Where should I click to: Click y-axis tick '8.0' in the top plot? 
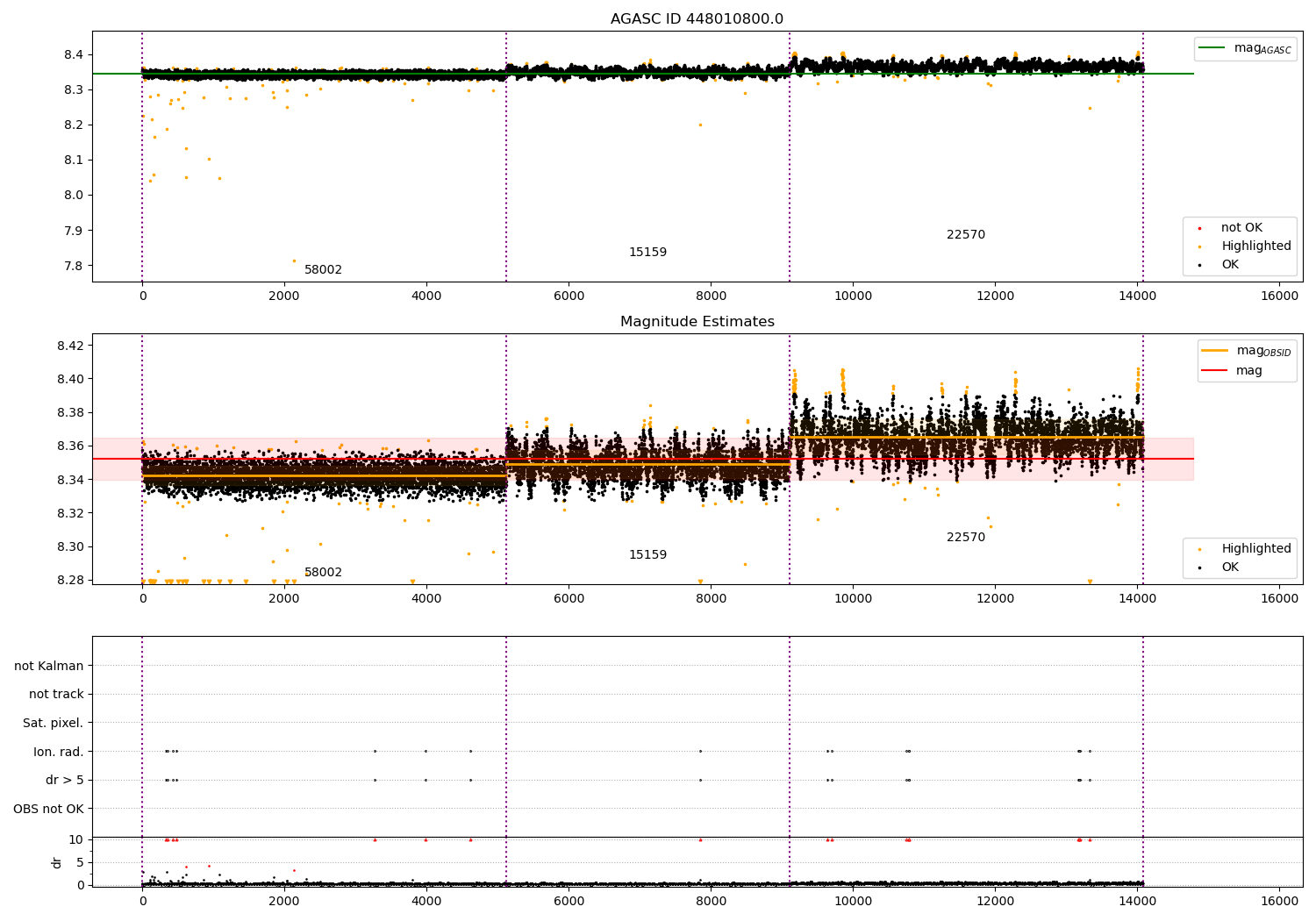tap(73, 196)
